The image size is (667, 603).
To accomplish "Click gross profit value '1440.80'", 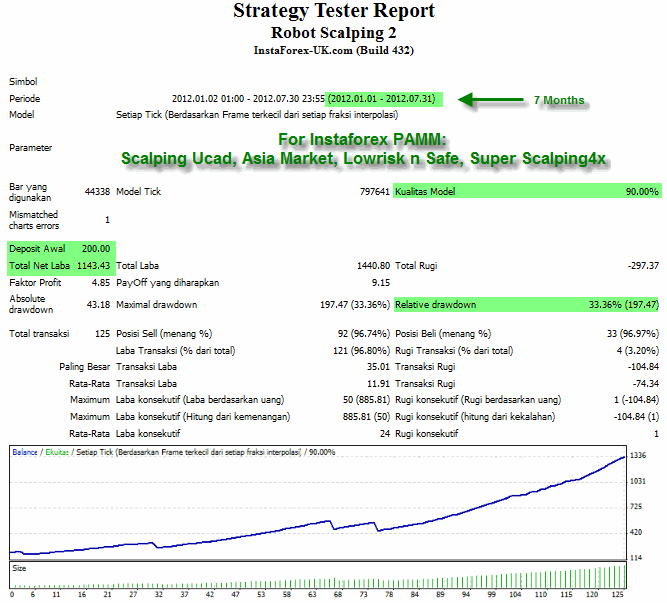I will pyautogui.click(x=373, y=266).
